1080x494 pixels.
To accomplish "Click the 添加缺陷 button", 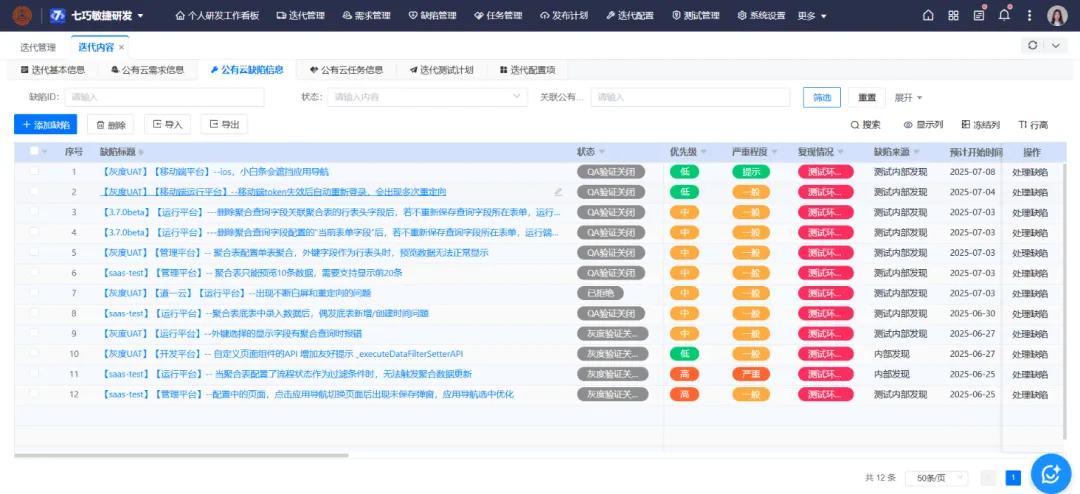I will (46, 124).
